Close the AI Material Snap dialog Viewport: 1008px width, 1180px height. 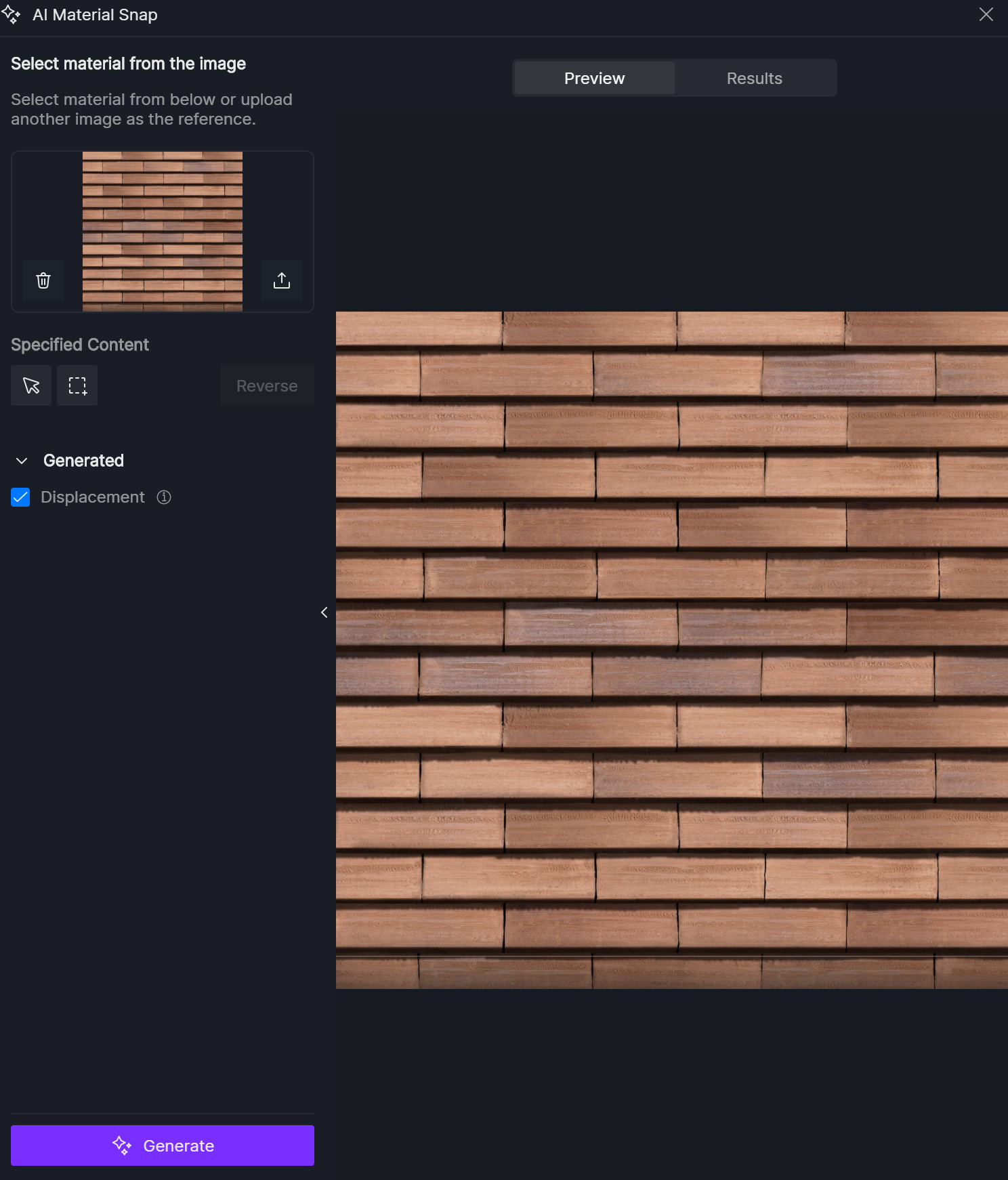point(986,14)
